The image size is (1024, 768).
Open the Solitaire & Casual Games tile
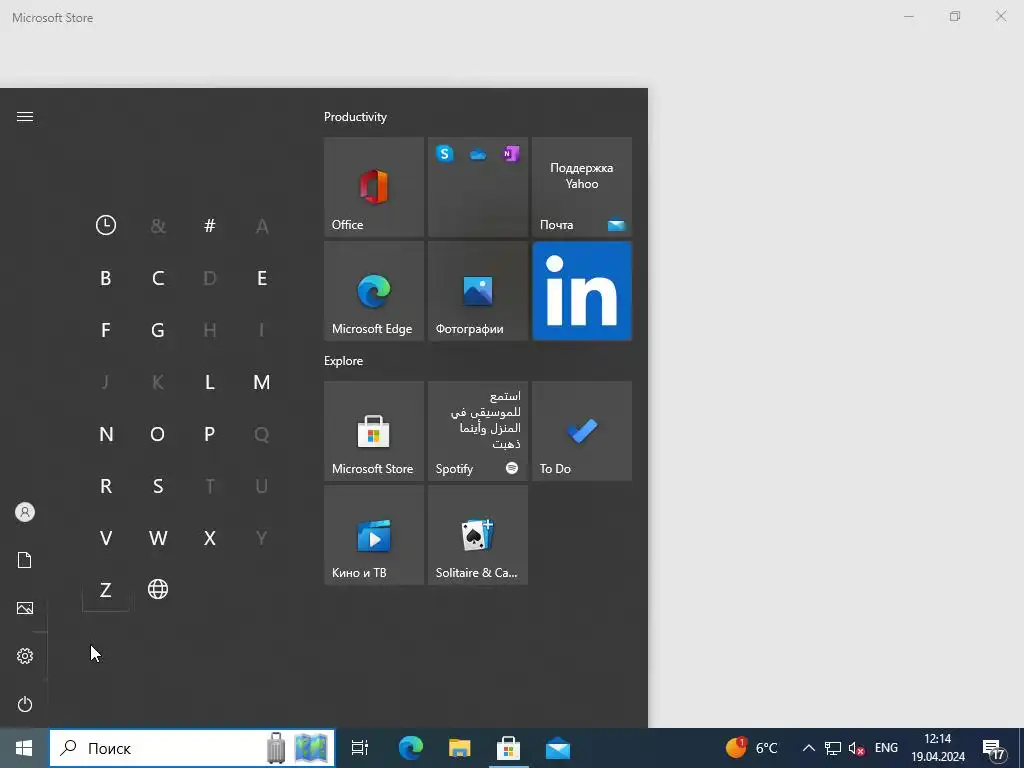(x=478, y=535)
